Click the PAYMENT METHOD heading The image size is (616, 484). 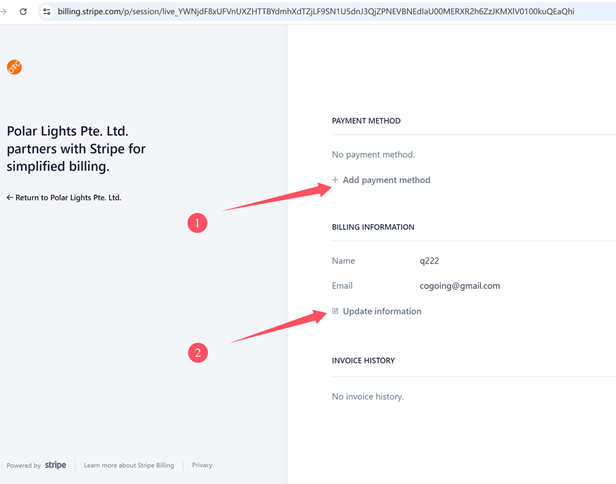366,121
